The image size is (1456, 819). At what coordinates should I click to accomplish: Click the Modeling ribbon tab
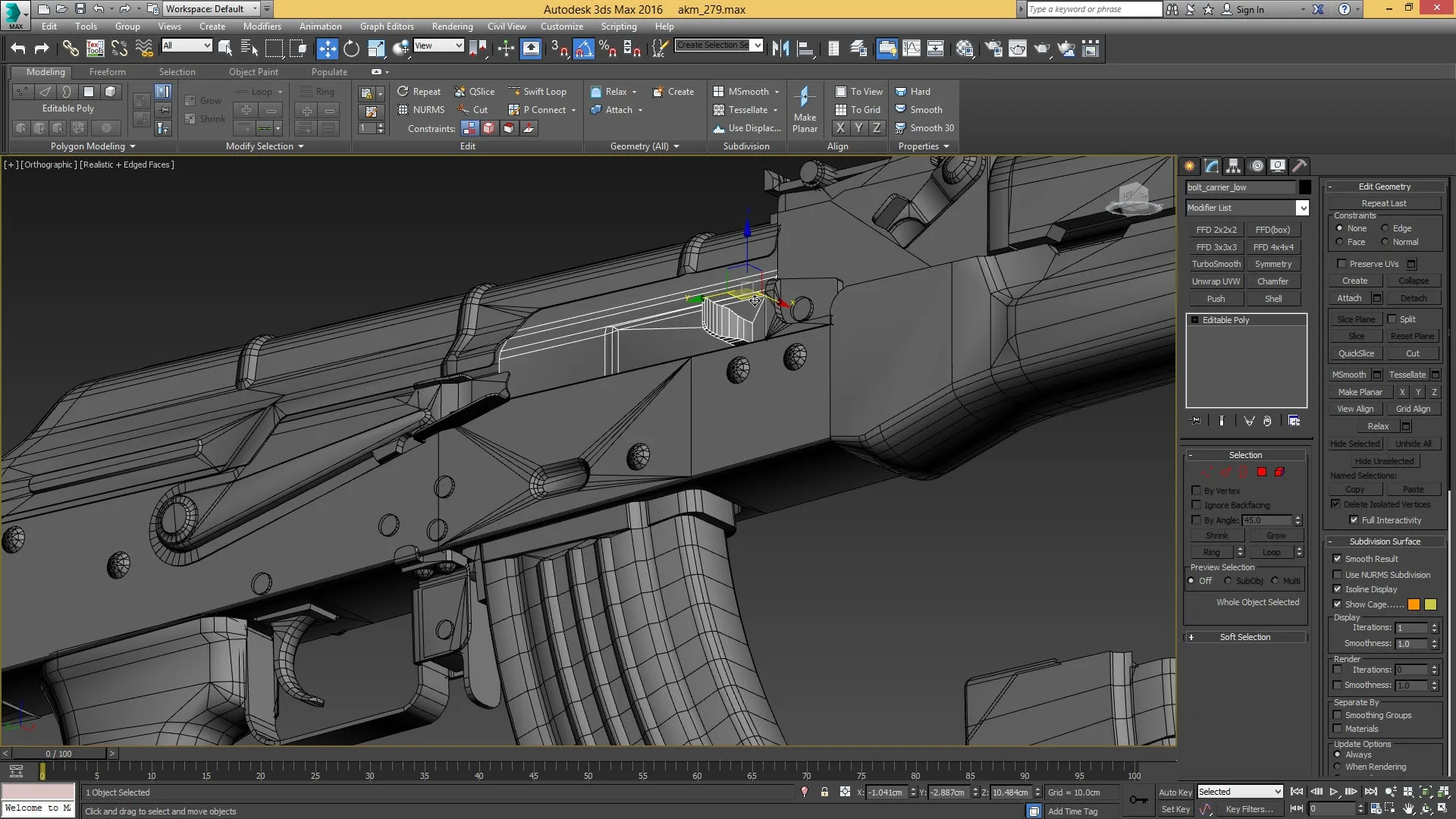(x=45, y=71)
